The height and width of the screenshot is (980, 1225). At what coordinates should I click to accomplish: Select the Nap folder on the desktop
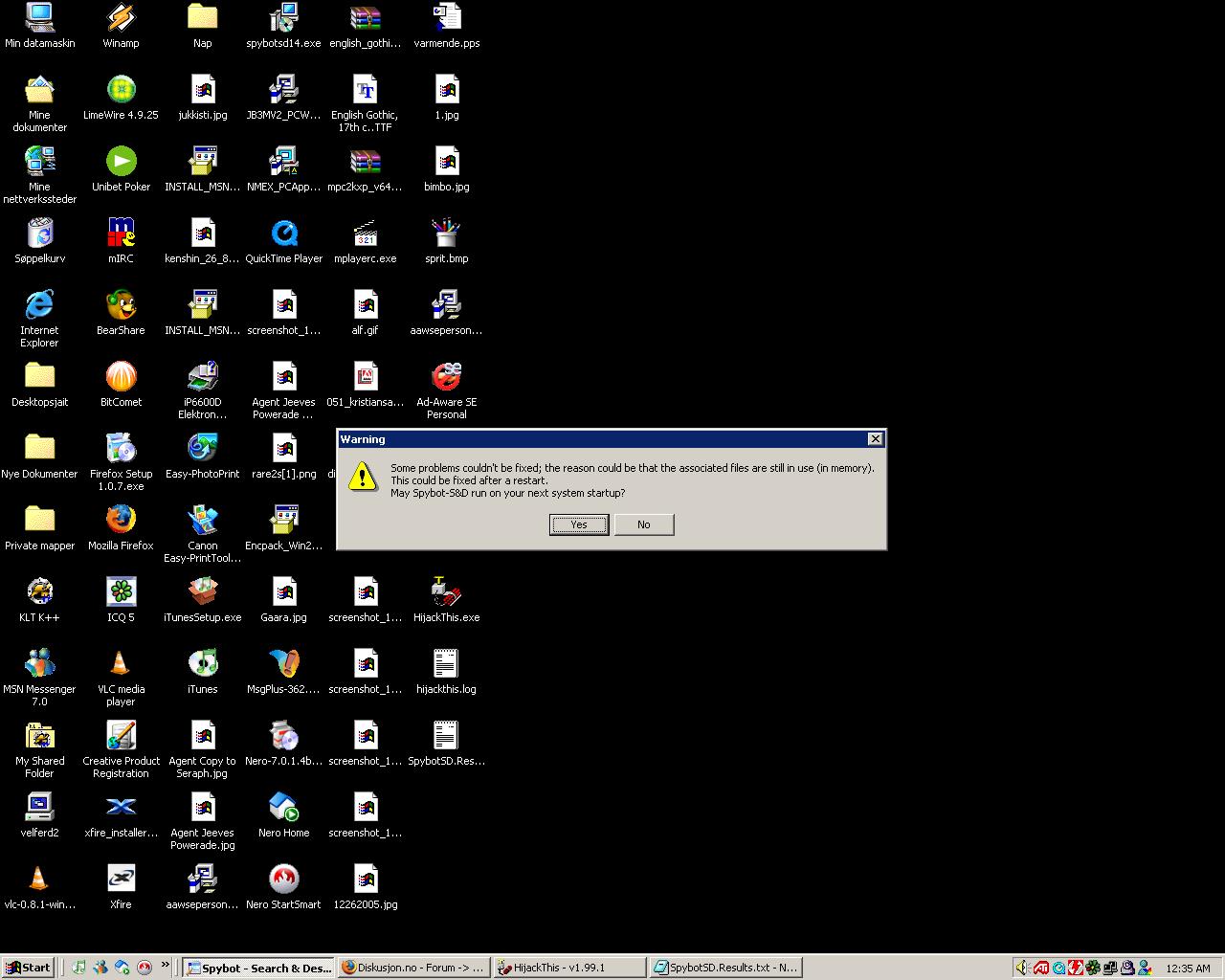point(203,25)
